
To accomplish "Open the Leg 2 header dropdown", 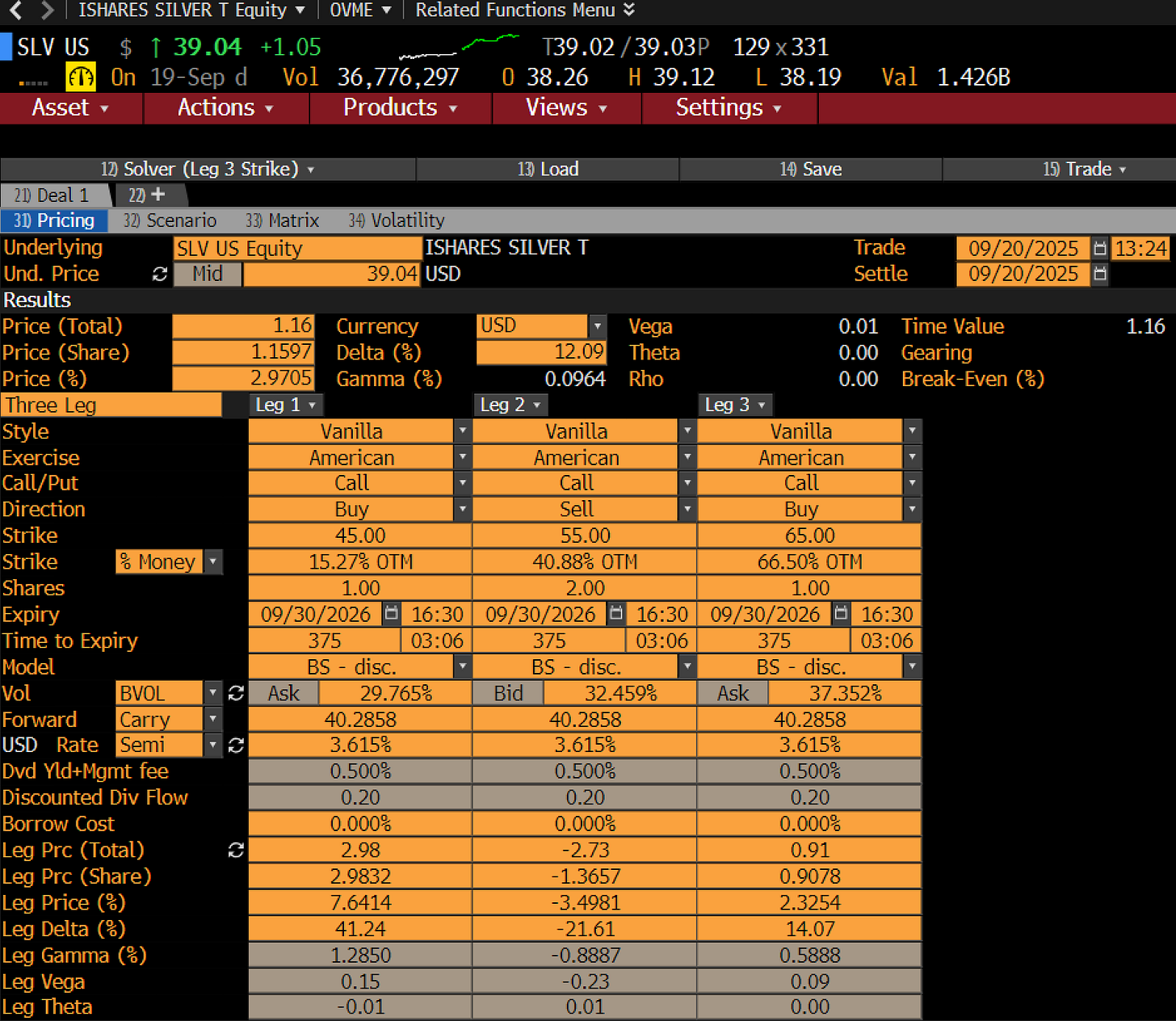I will [511, 405].
